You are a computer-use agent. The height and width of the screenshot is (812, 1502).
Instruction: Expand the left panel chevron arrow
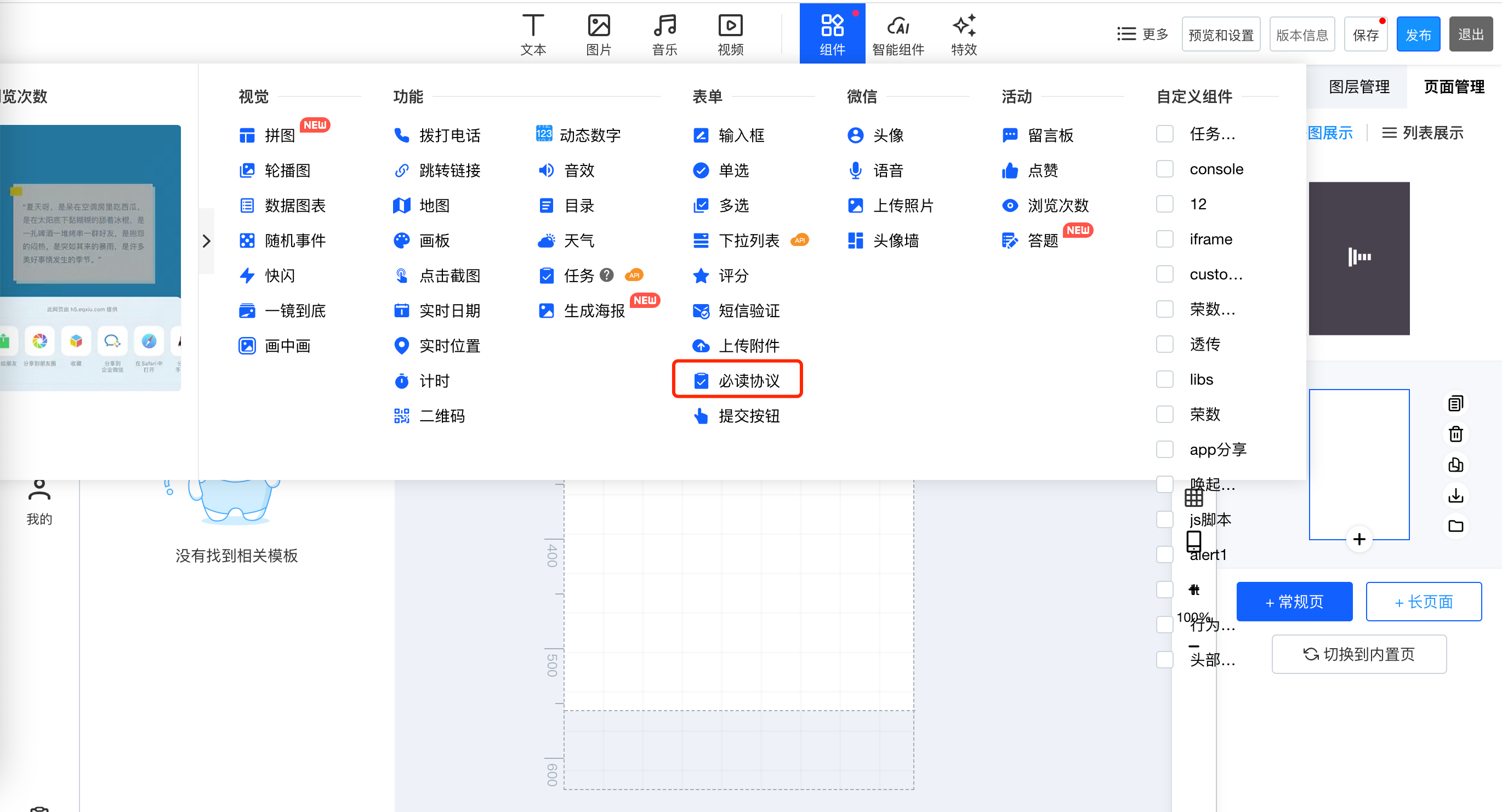coord(207,241)
